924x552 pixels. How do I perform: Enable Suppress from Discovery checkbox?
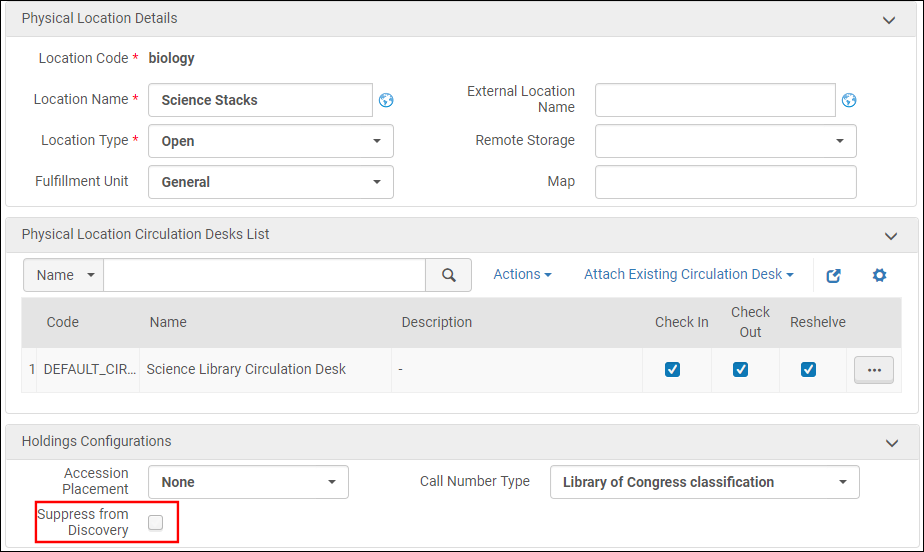156,522
